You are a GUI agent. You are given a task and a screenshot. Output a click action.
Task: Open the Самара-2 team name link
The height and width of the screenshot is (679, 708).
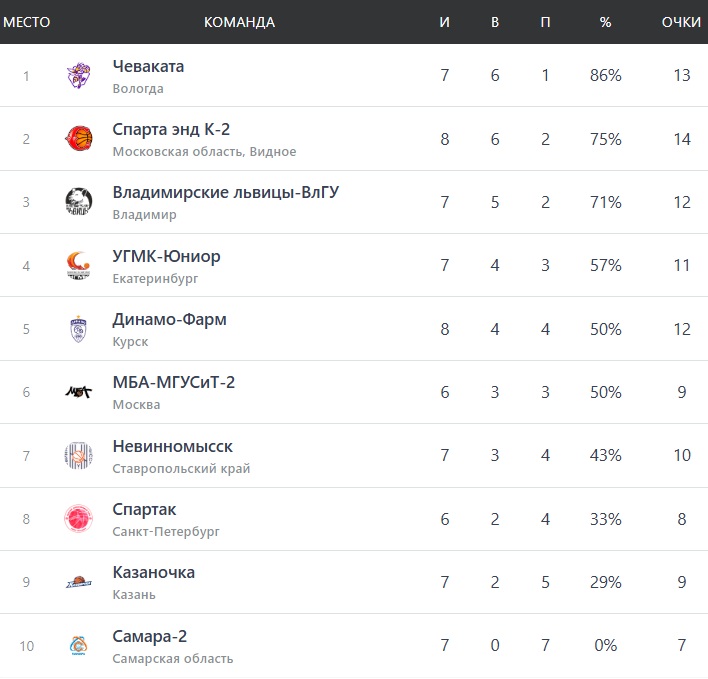150,636
